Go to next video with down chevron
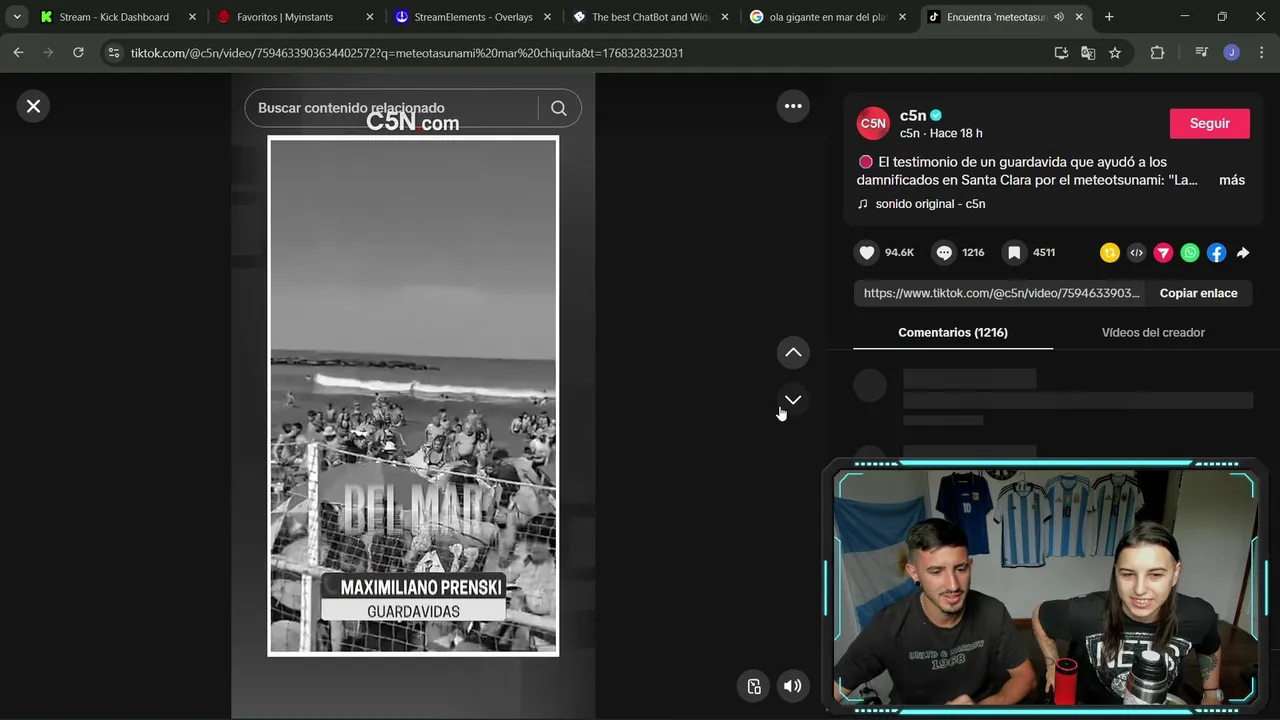Image resolution: width=1280 pixels, height=720 pixels. (x=793, y=399)
